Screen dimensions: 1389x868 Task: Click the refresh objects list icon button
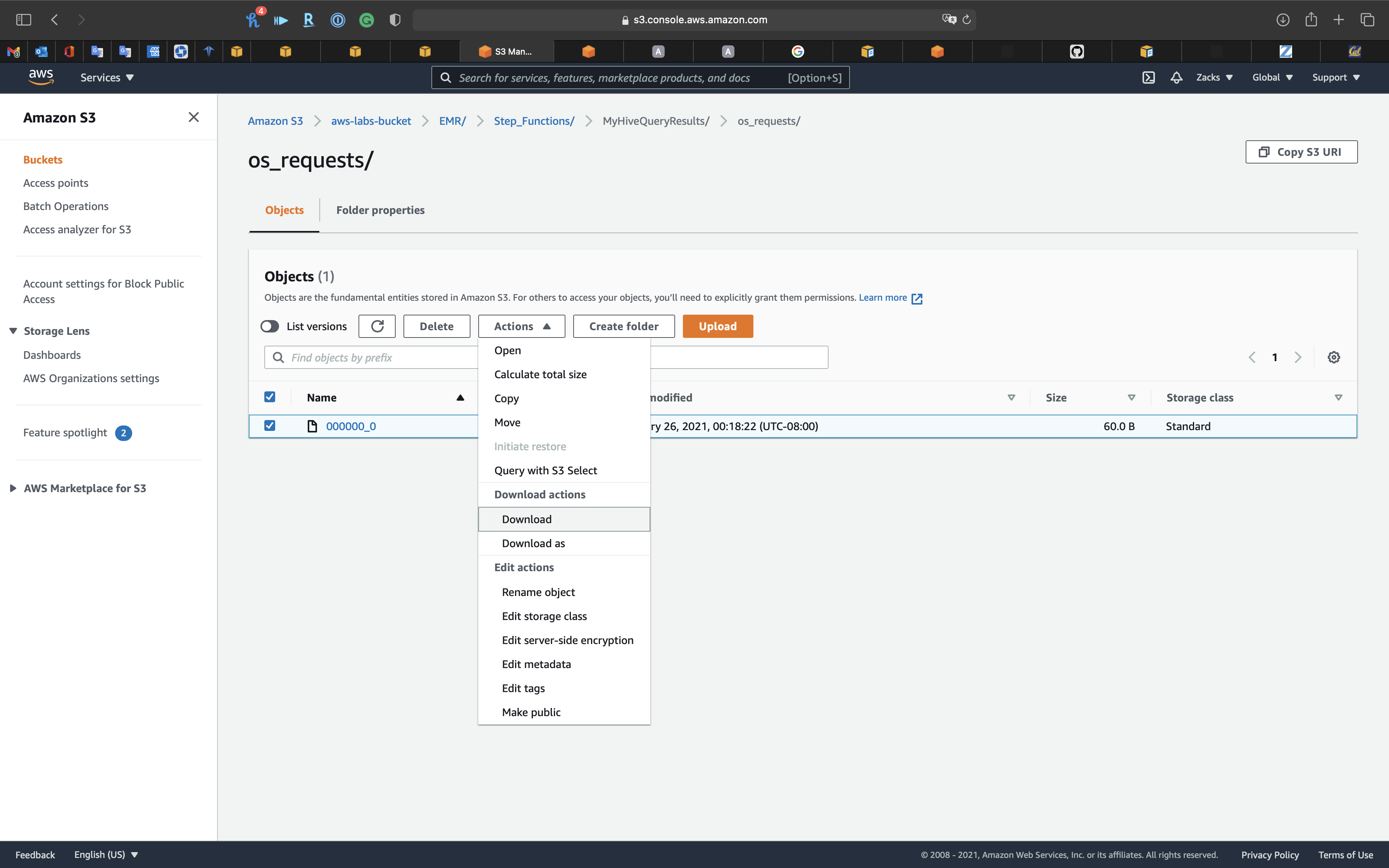point(377,326)
